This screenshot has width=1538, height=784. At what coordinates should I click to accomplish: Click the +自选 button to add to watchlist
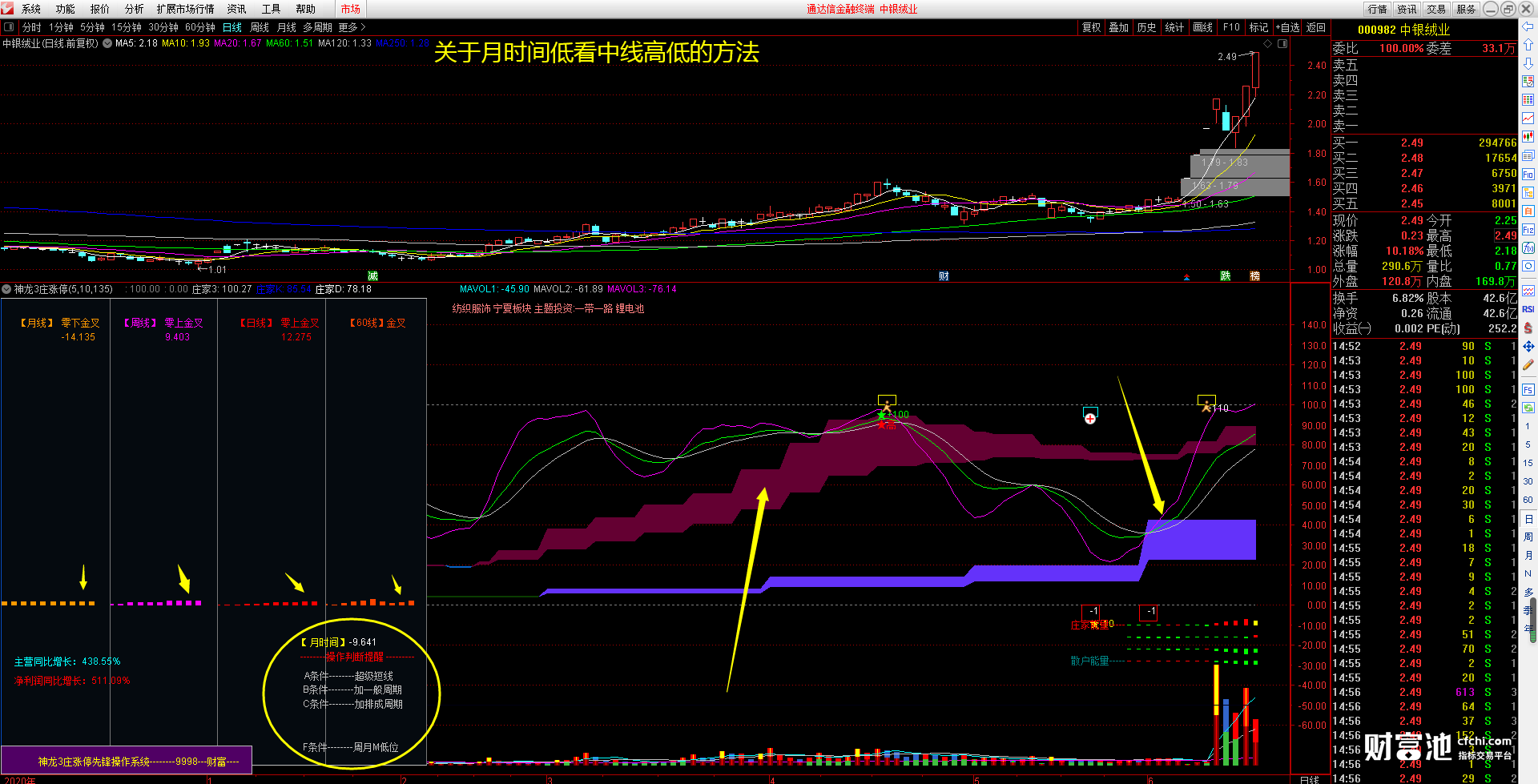[x=1288, y=27]
